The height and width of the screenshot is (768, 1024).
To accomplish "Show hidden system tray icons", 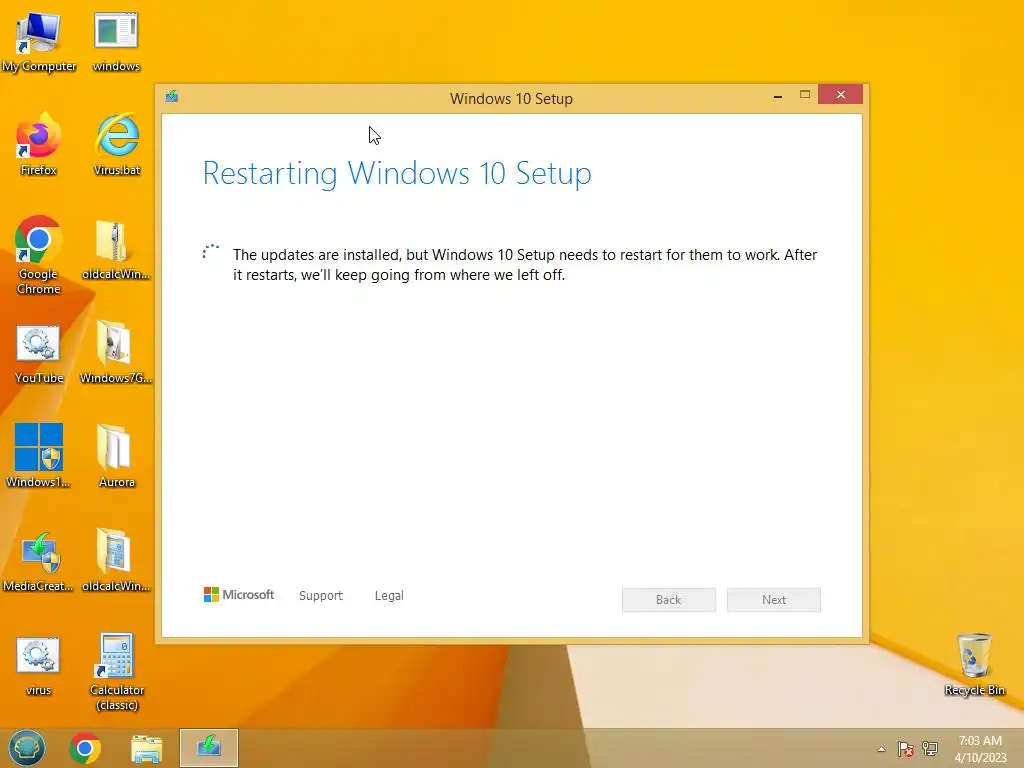I will click(881, 749).
